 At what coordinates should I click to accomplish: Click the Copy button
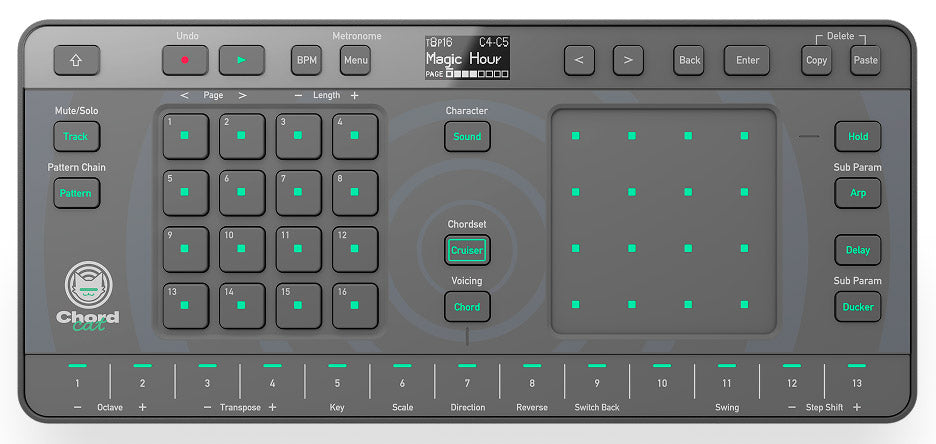coord(816,60)
